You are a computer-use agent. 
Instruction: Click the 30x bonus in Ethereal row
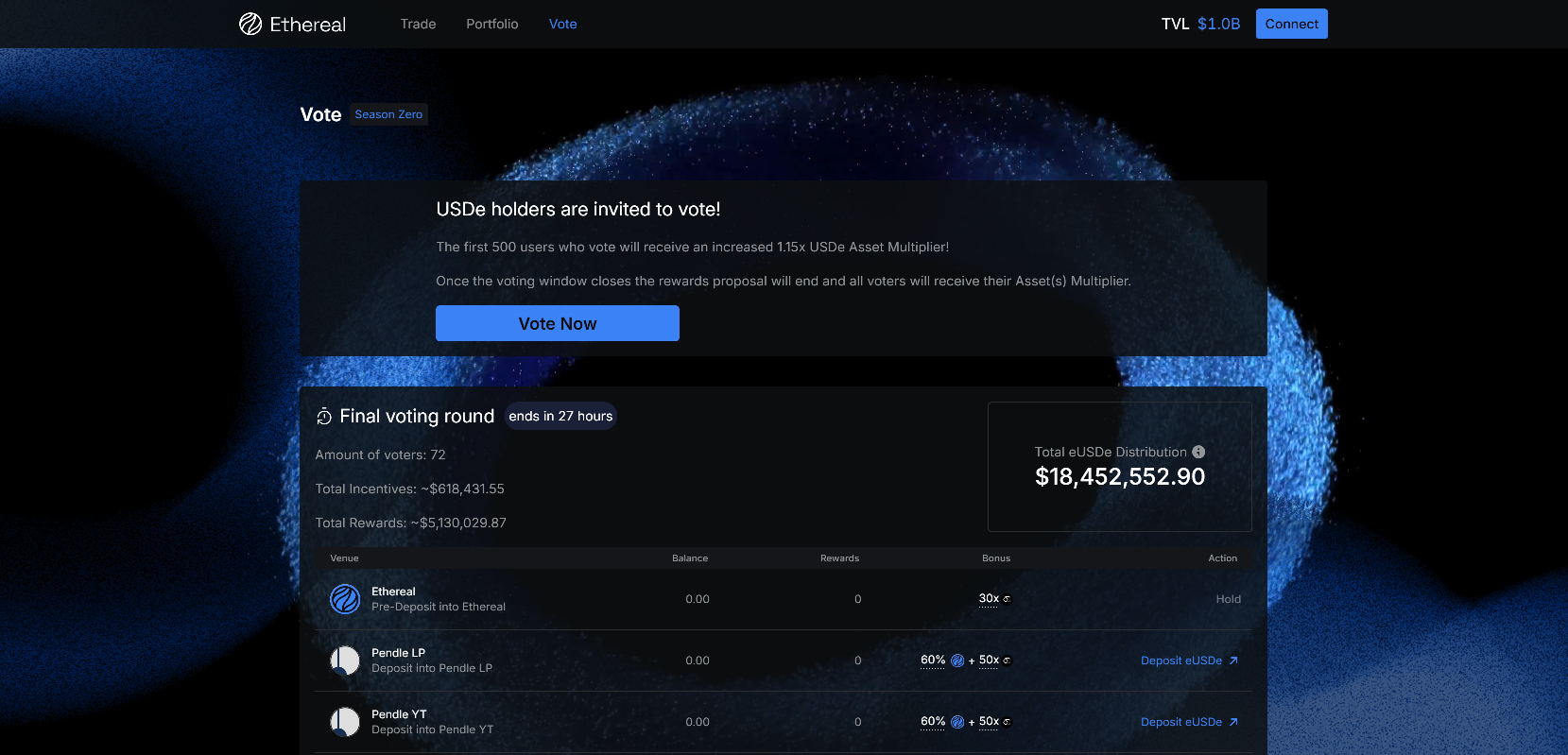989,598
